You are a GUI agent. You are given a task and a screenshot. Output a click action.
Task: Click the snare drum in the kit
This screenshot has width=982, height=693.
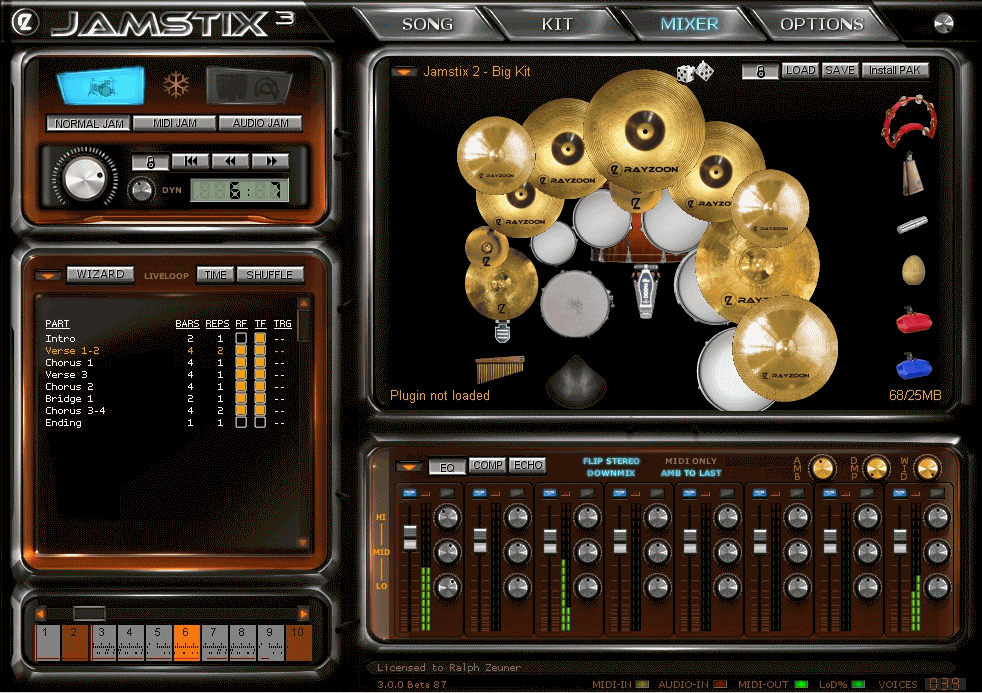tap(575, 304)
